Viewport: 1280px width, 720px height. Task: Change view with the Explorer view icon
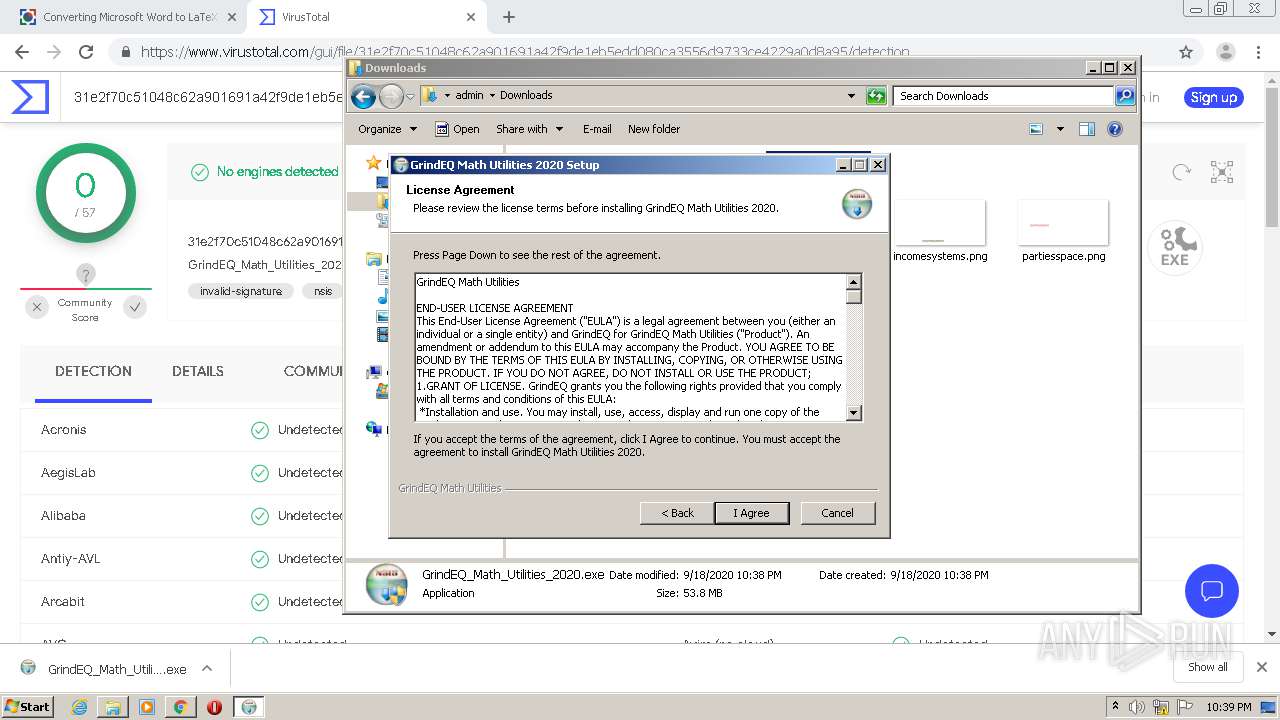coord(1036,129)
